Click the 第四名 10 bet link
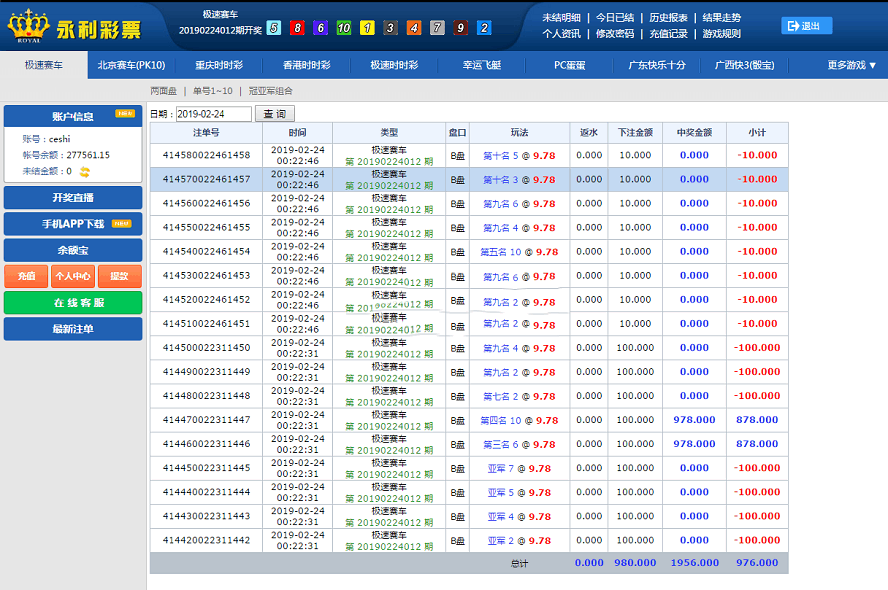 (x=501, y=421)
